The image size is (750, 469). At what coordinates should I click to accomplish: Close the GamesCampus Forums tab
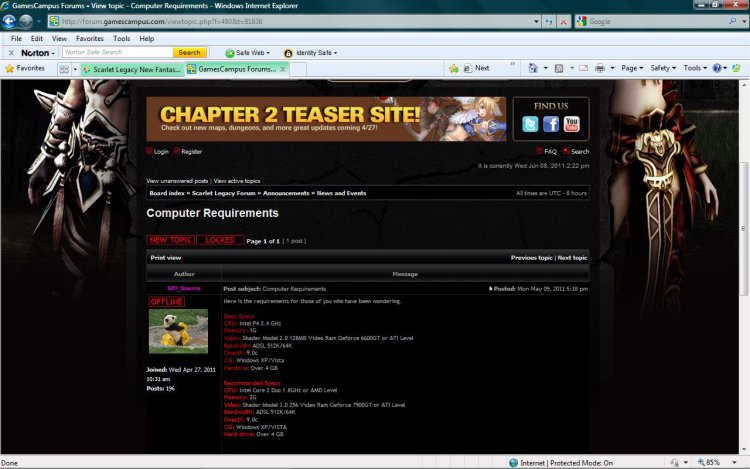click(283, 69)
